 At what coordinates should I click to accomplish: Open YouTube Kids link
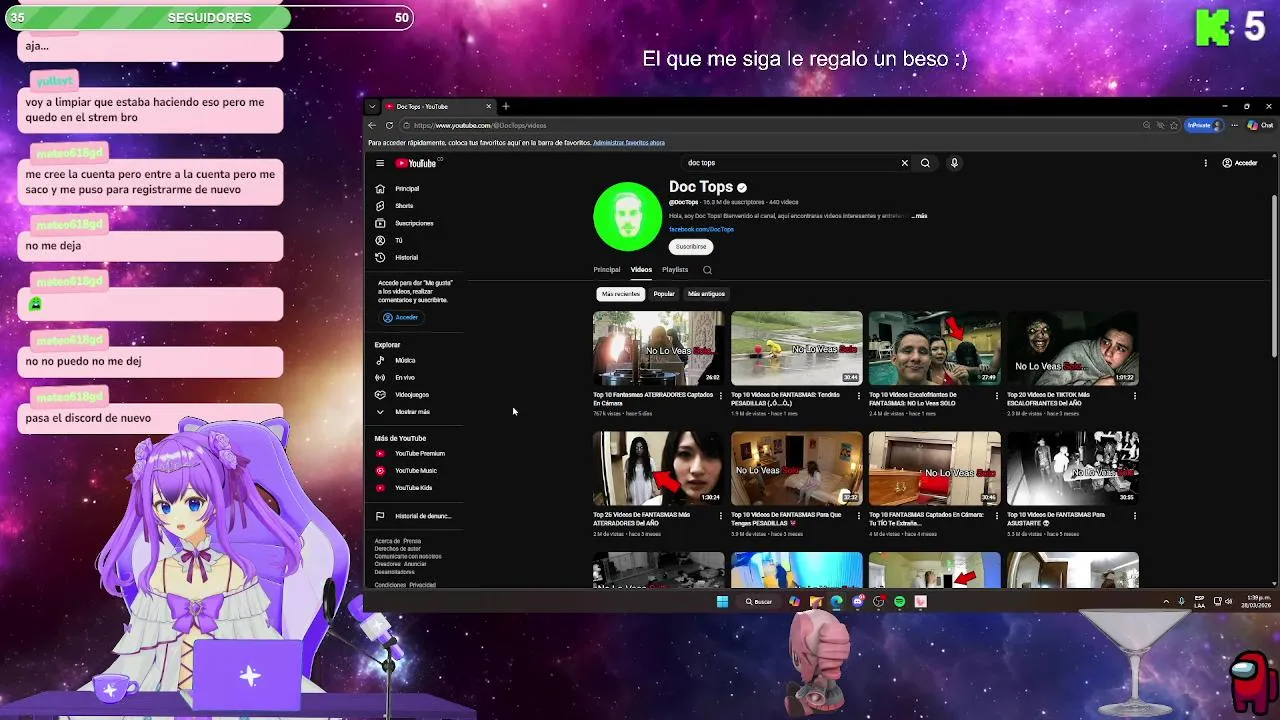pos(413,487)
